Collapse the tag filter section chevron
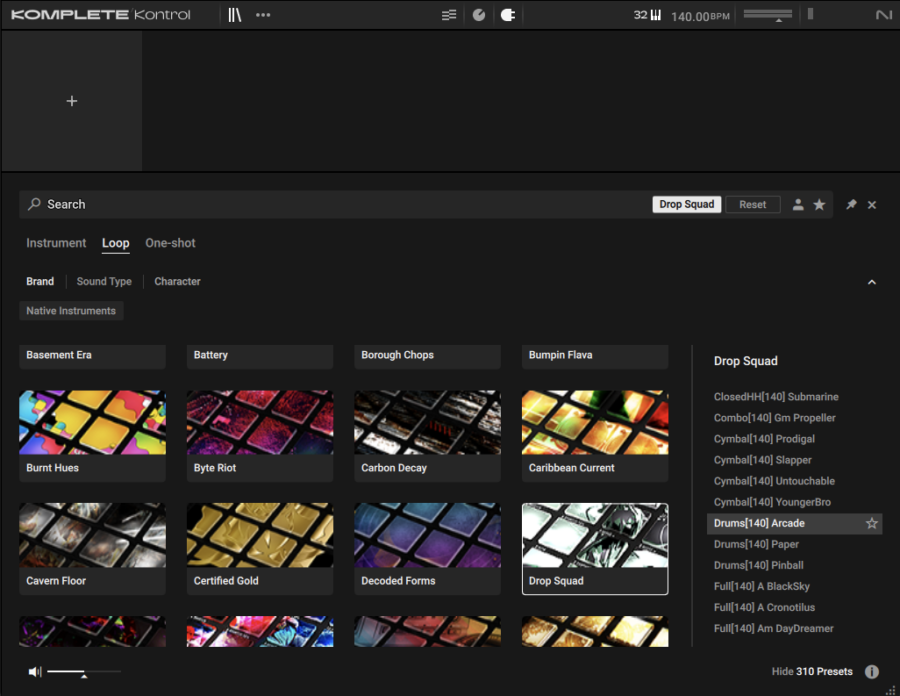This screenshot has width=900, height=696. 871,282
